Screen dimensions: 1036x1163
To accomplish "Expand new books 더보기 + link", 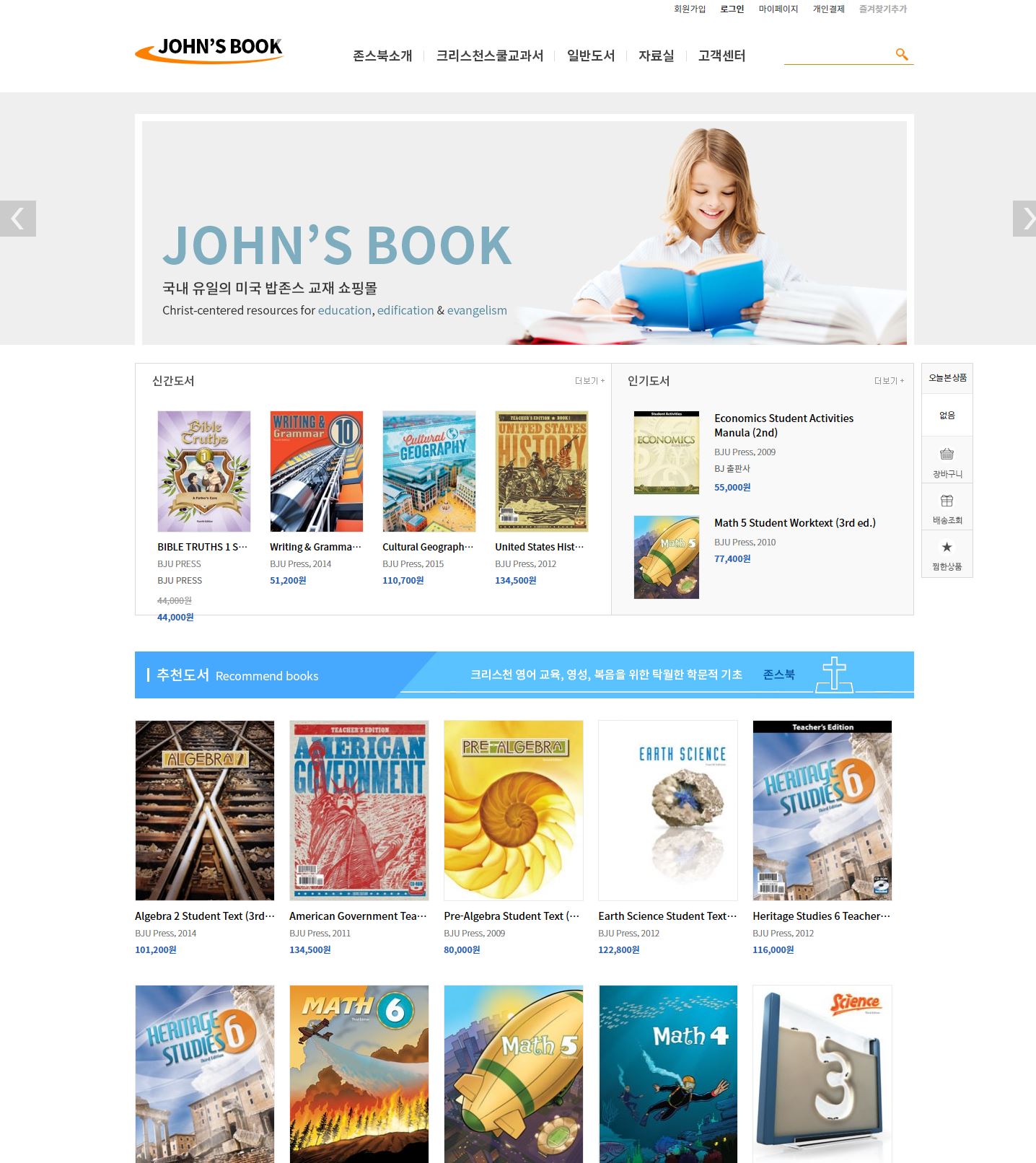I will (589, 381).
